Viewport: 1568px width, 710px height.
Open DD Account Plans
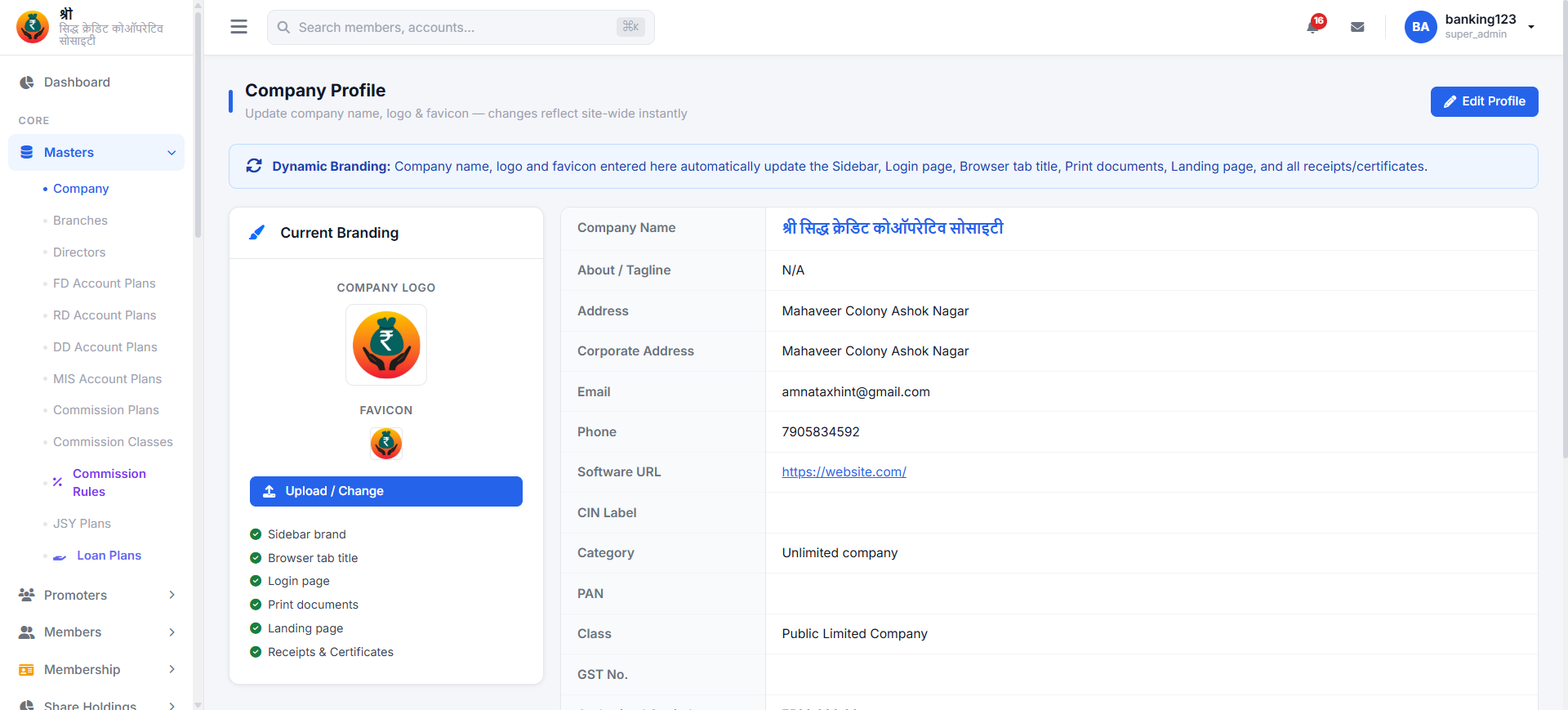point(105,347)
